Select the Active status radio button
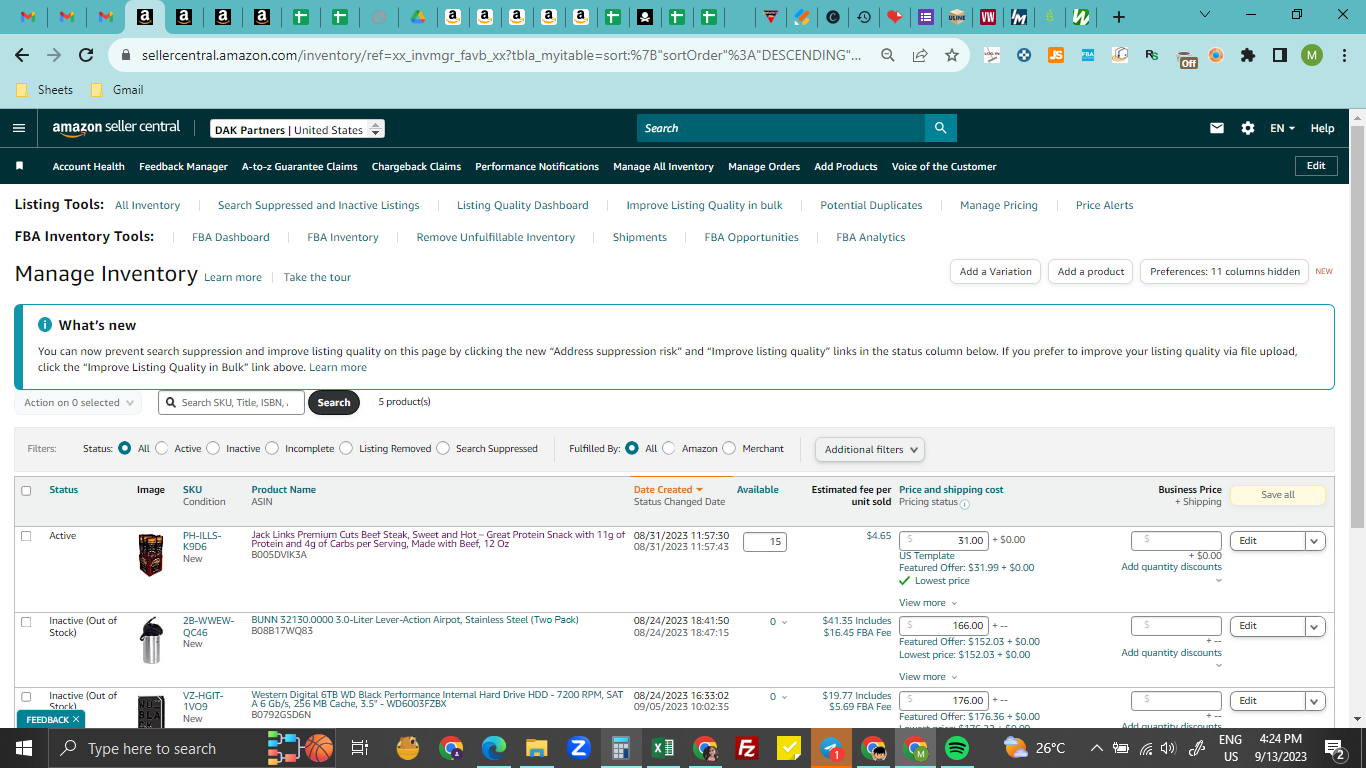This screenshot has width=1366, height=768. 161,448
